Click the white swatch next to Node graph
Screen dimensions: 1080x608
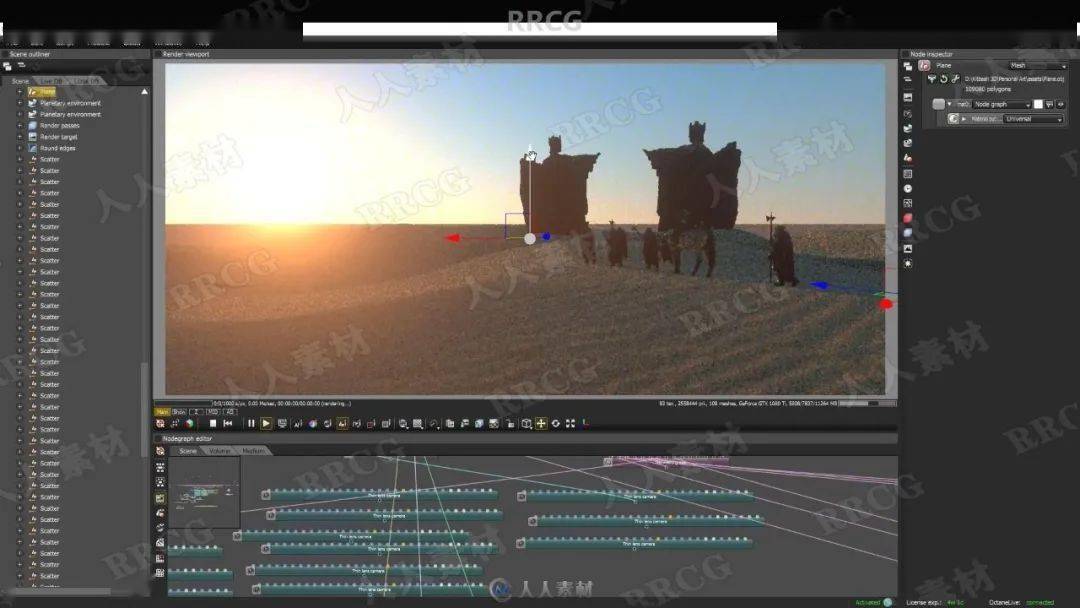coord(1038,104)
